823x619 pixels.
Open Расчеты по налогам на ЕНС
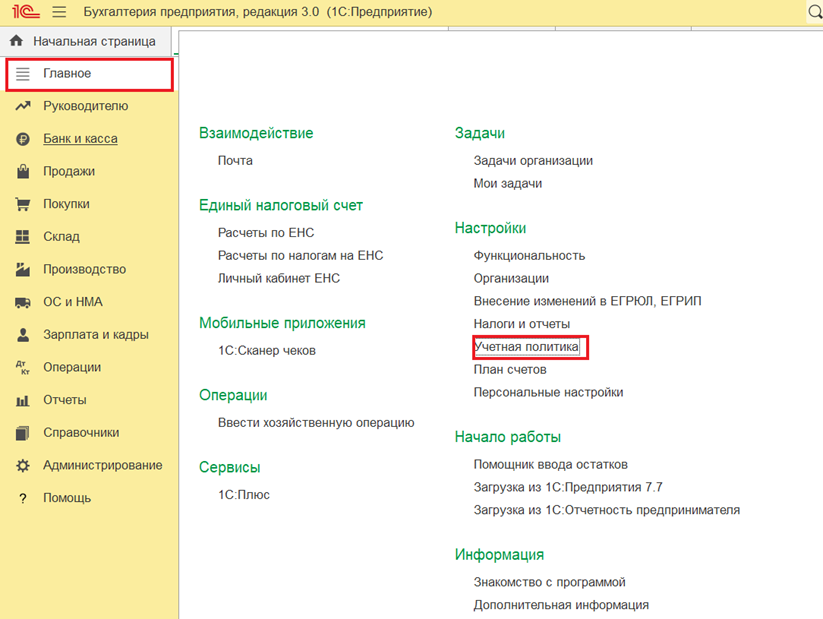click(x=301, y=255)
